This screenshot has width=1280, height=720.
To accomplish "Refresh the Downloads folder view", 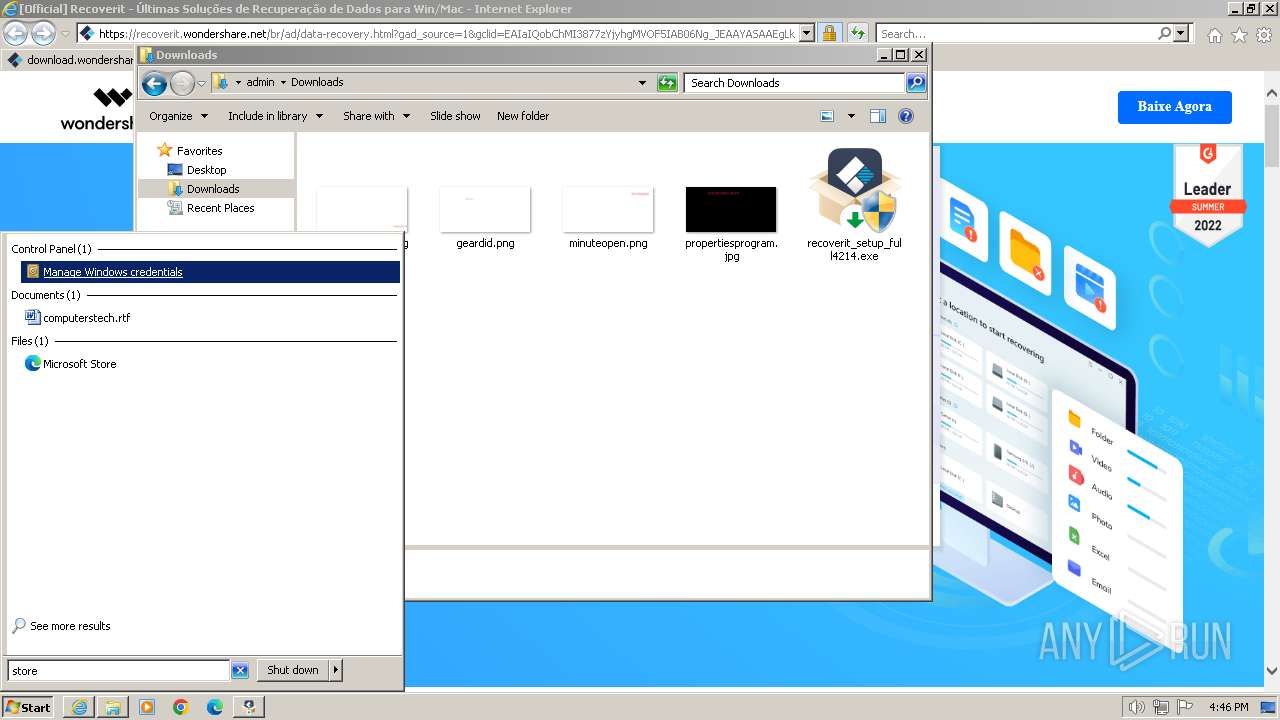I will click(667, 83).
